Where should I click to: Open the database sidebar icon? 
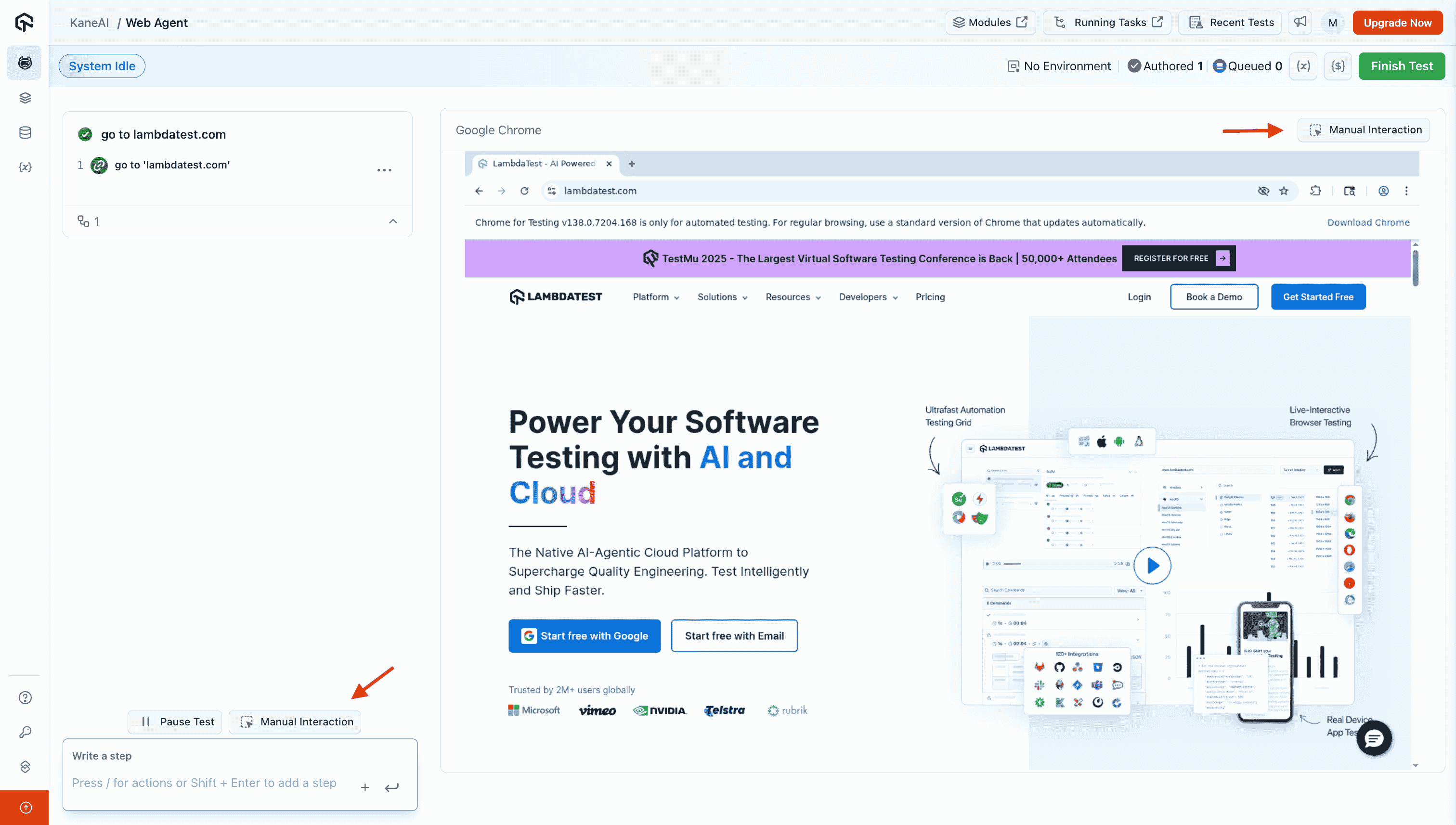point(25,132)
